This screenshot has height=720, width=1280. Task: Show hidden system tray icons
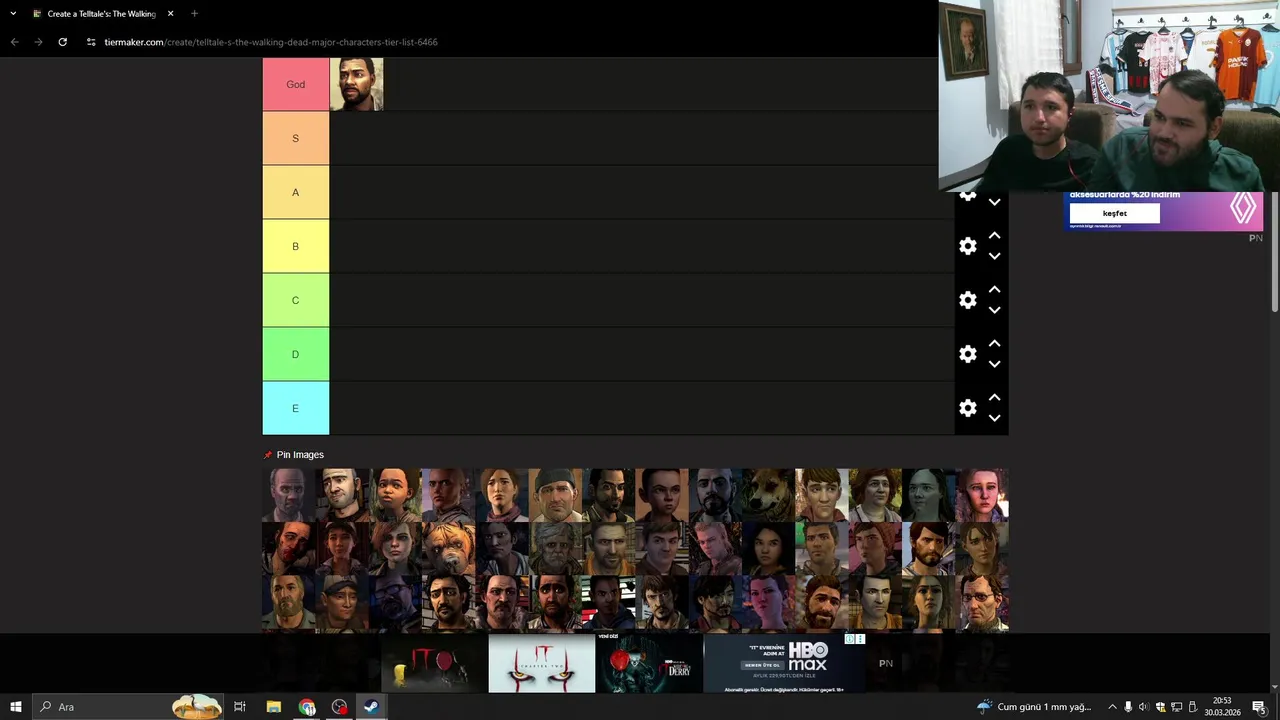click(1112, 707)
